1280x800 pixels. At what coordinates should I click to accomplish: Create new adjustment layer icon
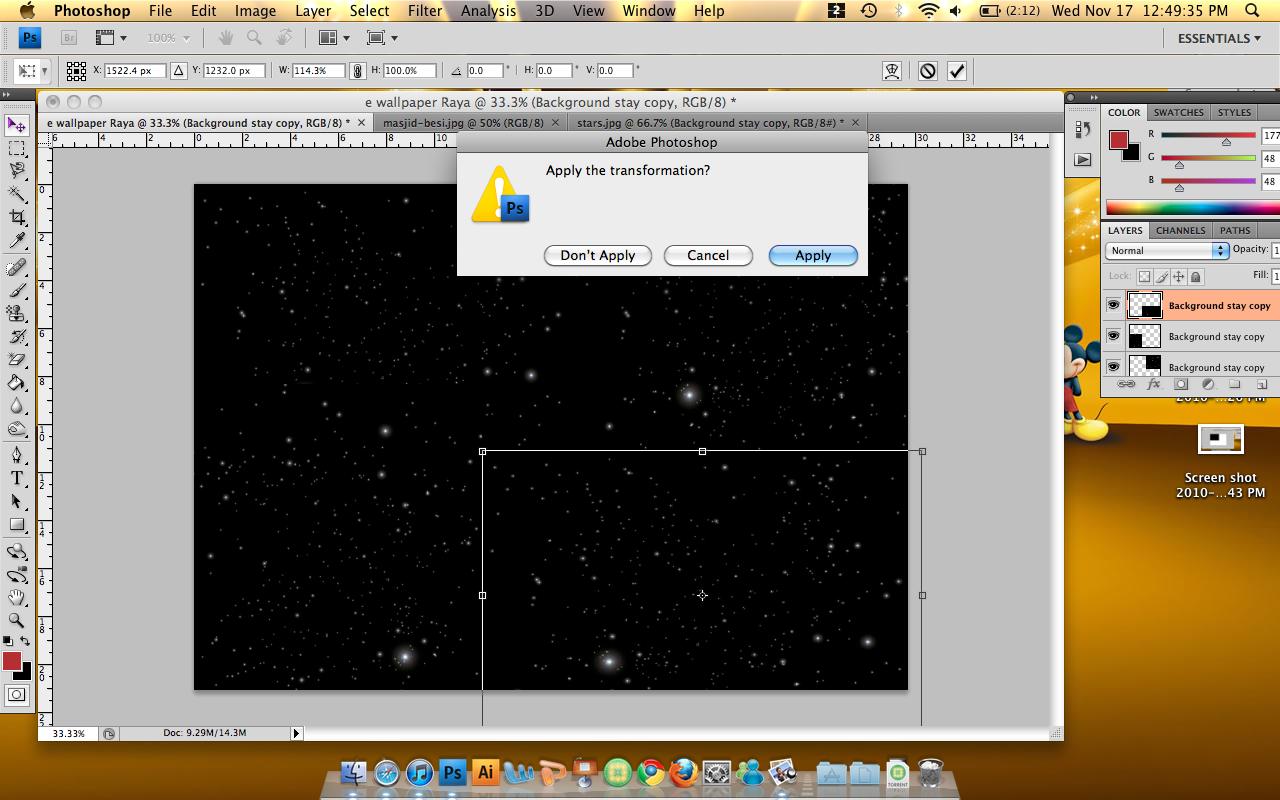1207,384
